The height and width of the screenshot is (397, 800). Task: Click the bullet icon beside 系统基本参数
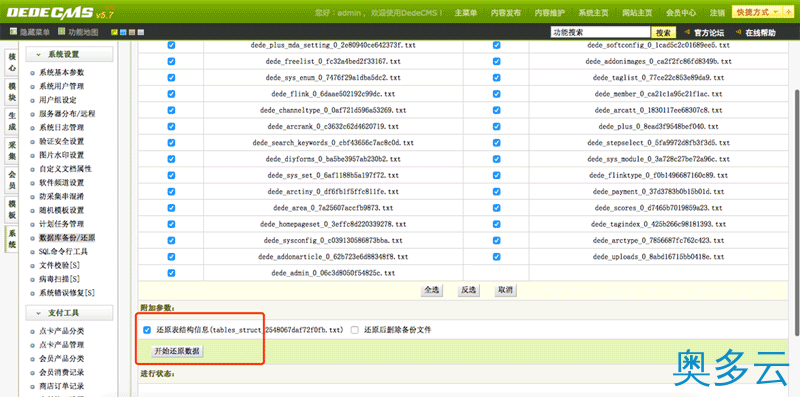tap(33, 73)
